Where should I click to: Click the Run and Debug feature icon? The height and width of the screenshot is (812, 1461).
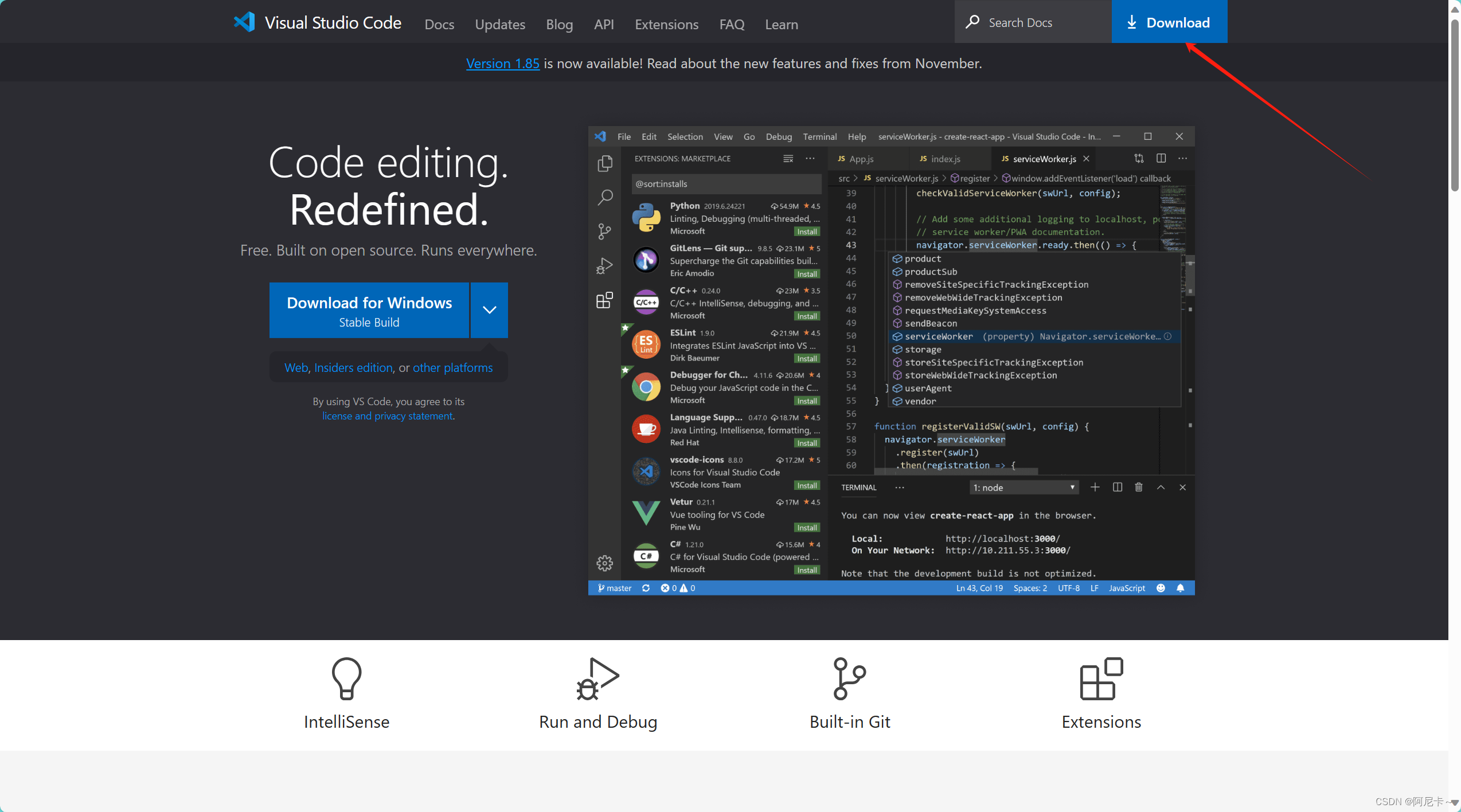(x=597, y=678)
